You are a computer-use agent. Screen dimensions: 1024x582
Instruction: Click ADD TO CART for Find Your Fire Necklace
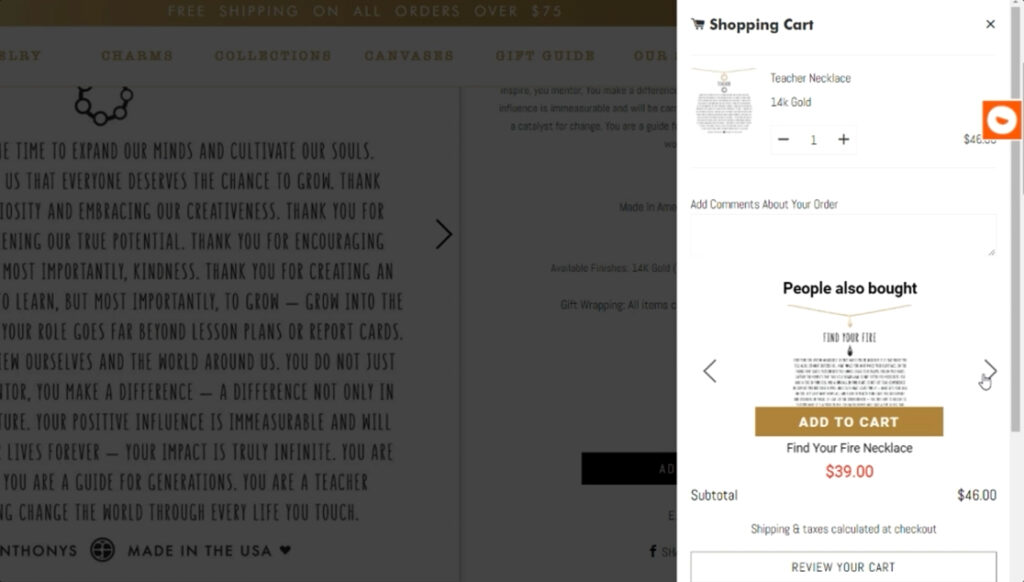[848, 421]
